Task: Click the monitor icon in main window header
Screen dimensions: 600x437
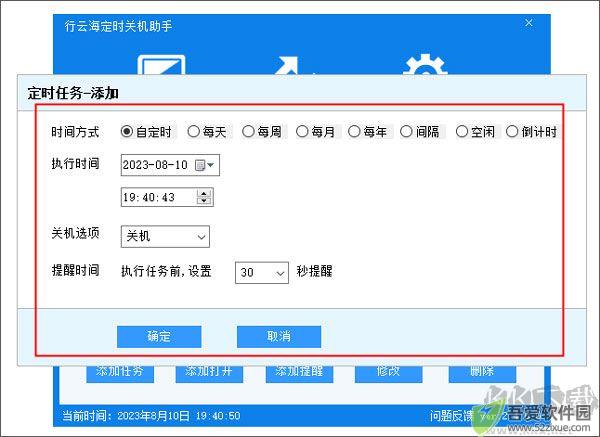Action: coord(161,65)
